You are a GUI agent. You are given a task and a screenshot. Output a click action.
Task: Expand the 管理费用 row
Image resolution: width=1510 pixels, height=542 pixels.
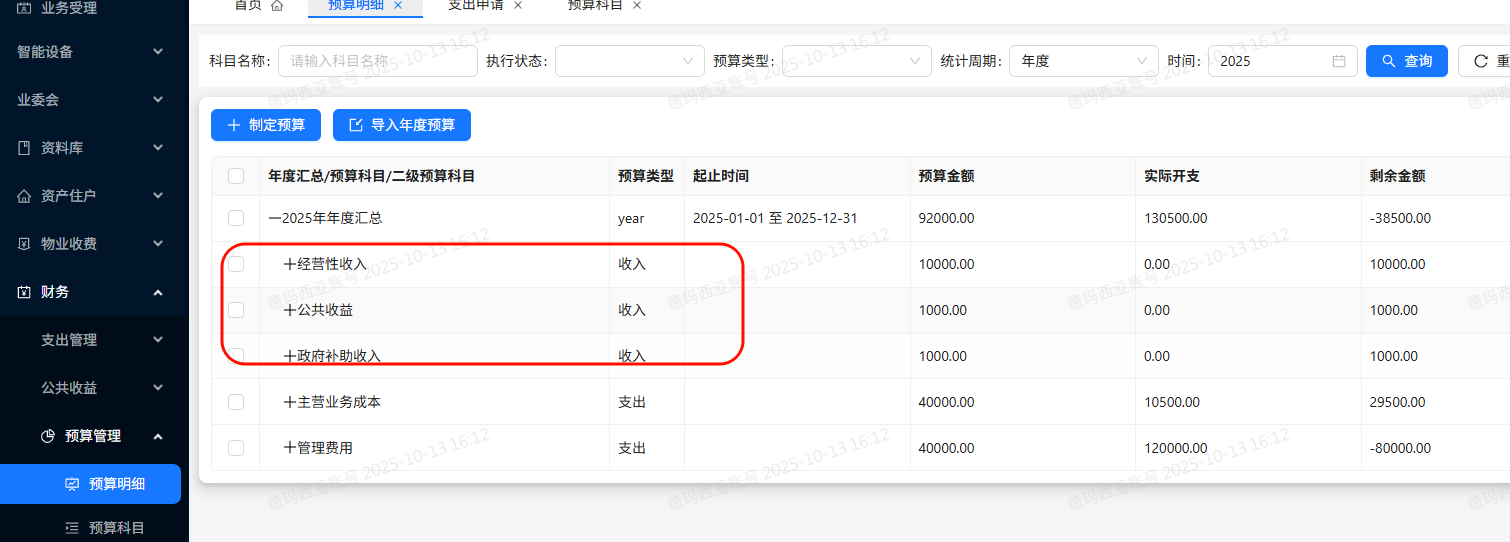tap(290, 448)
